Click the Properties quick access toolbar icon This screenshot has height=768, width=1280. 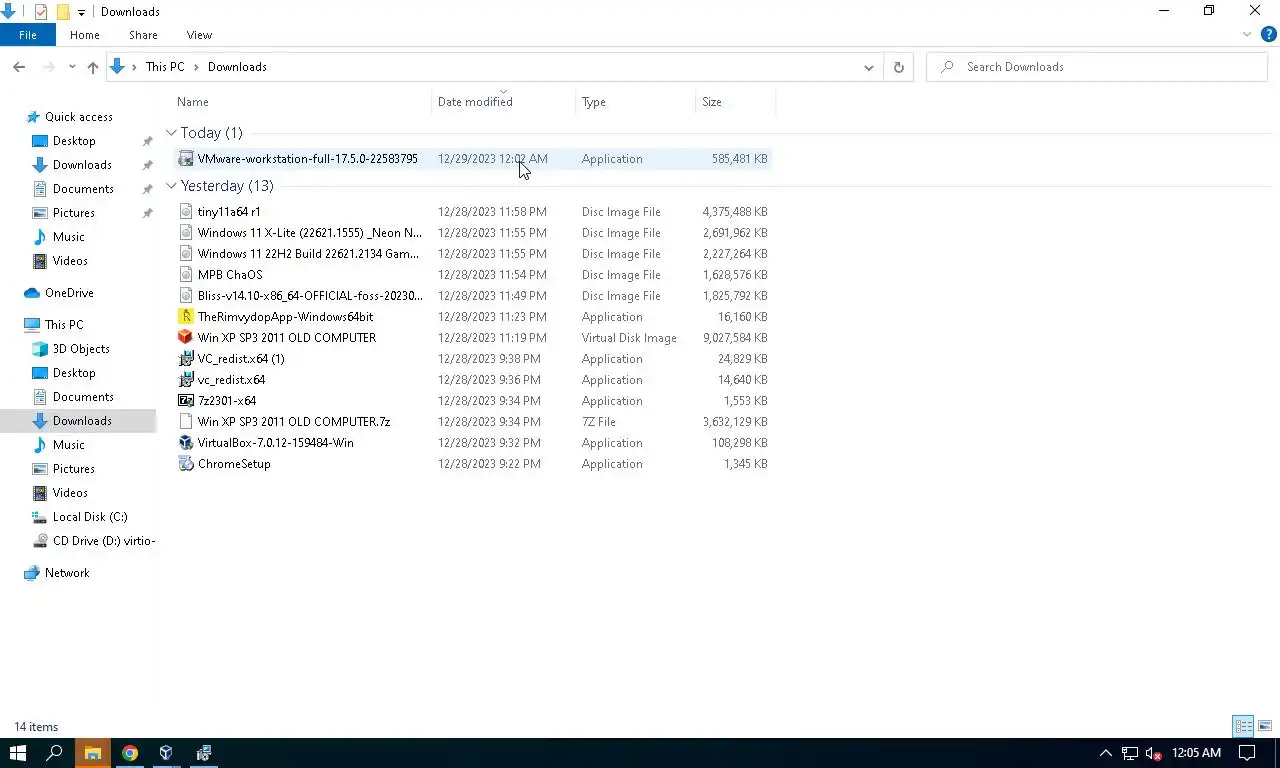tap(41, 12)
